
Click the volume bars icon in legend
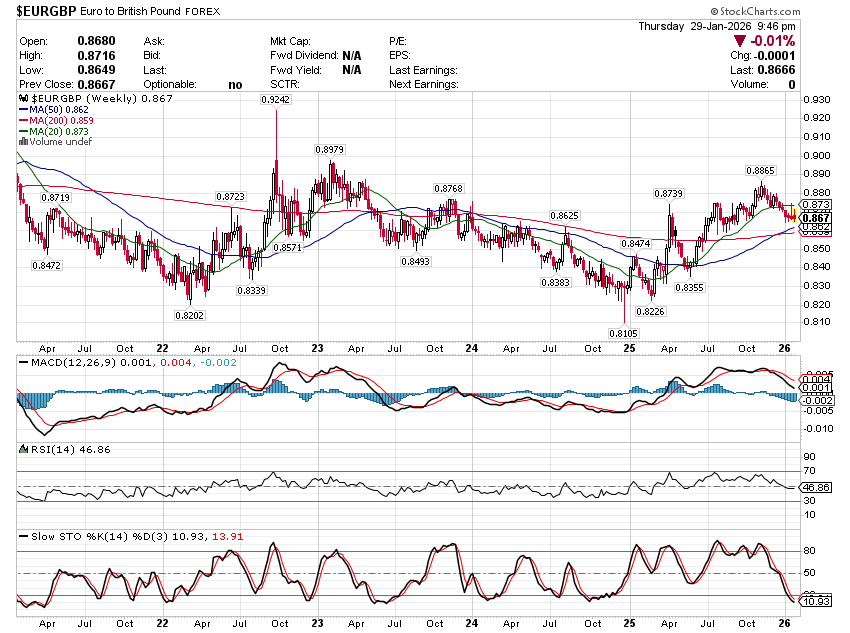point(23,142)
